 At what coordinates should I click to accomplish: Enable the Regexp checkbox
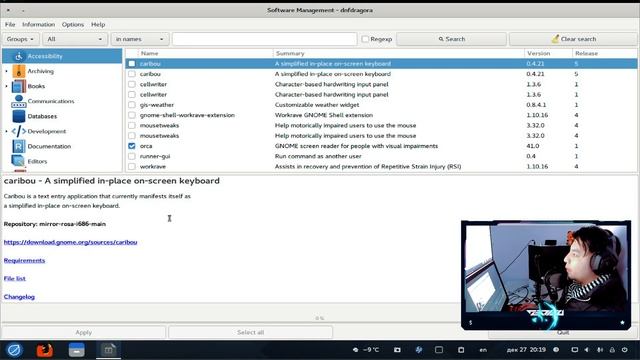pos(365,39)
